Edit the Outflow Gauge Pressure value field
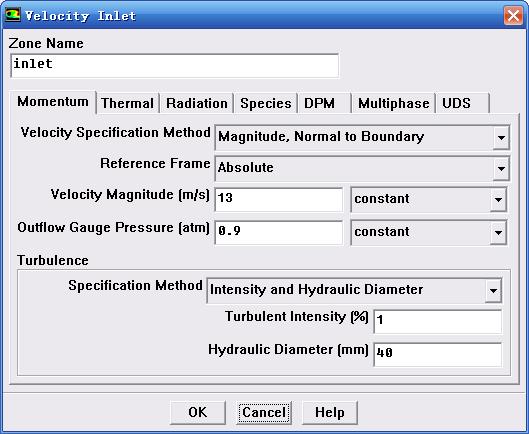The height and width of the screenshot is (434, 529). click(279, 232)
